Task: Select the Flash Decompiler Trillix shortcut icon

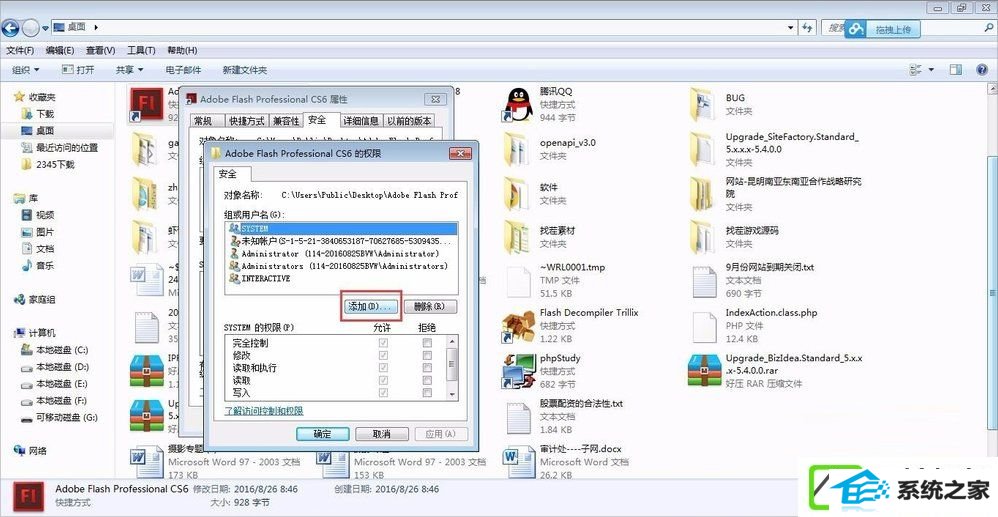Action: point(519,325)
